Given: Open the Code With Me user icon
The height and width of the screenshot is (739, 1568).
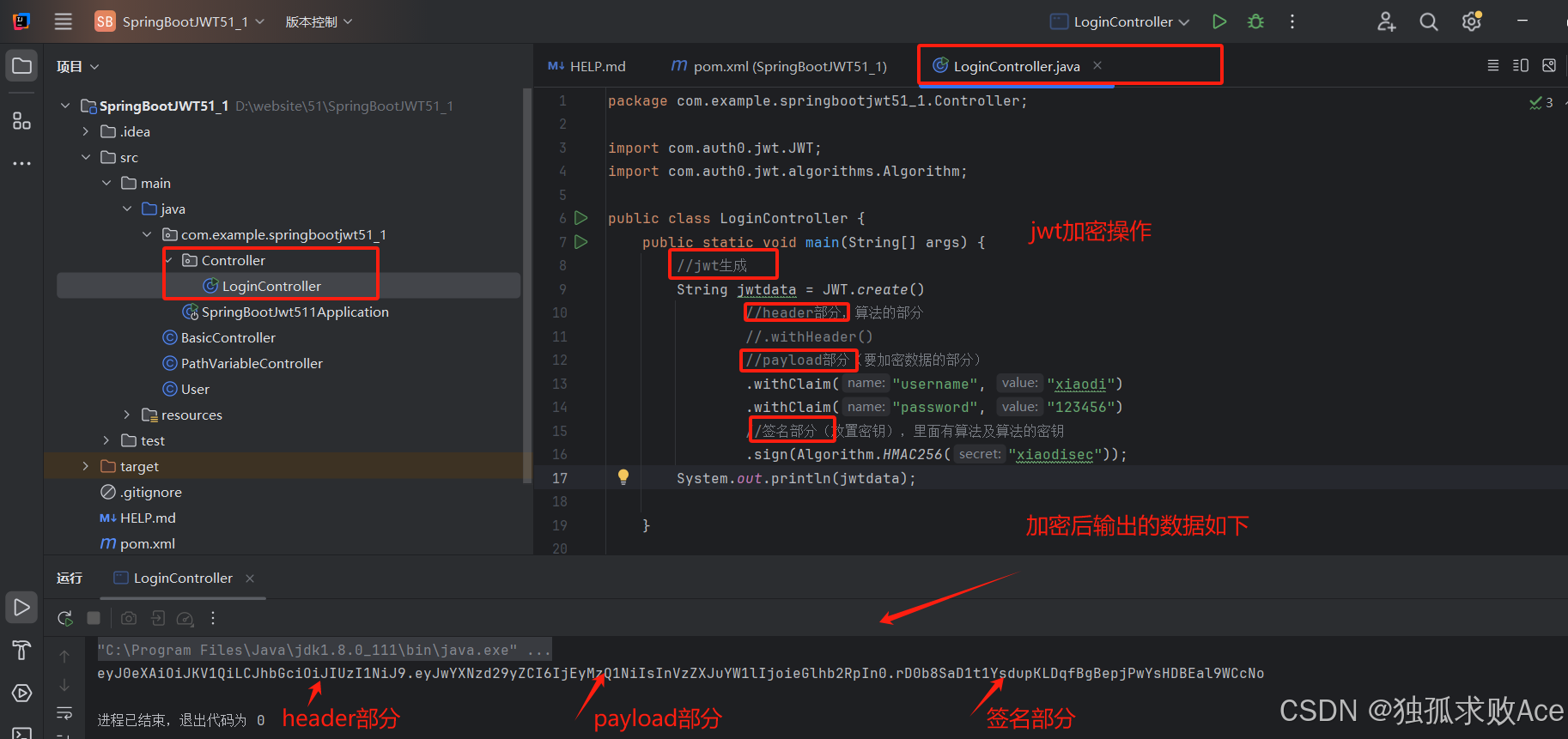Looking at the screenshot, I should [x=1386, y=21].
